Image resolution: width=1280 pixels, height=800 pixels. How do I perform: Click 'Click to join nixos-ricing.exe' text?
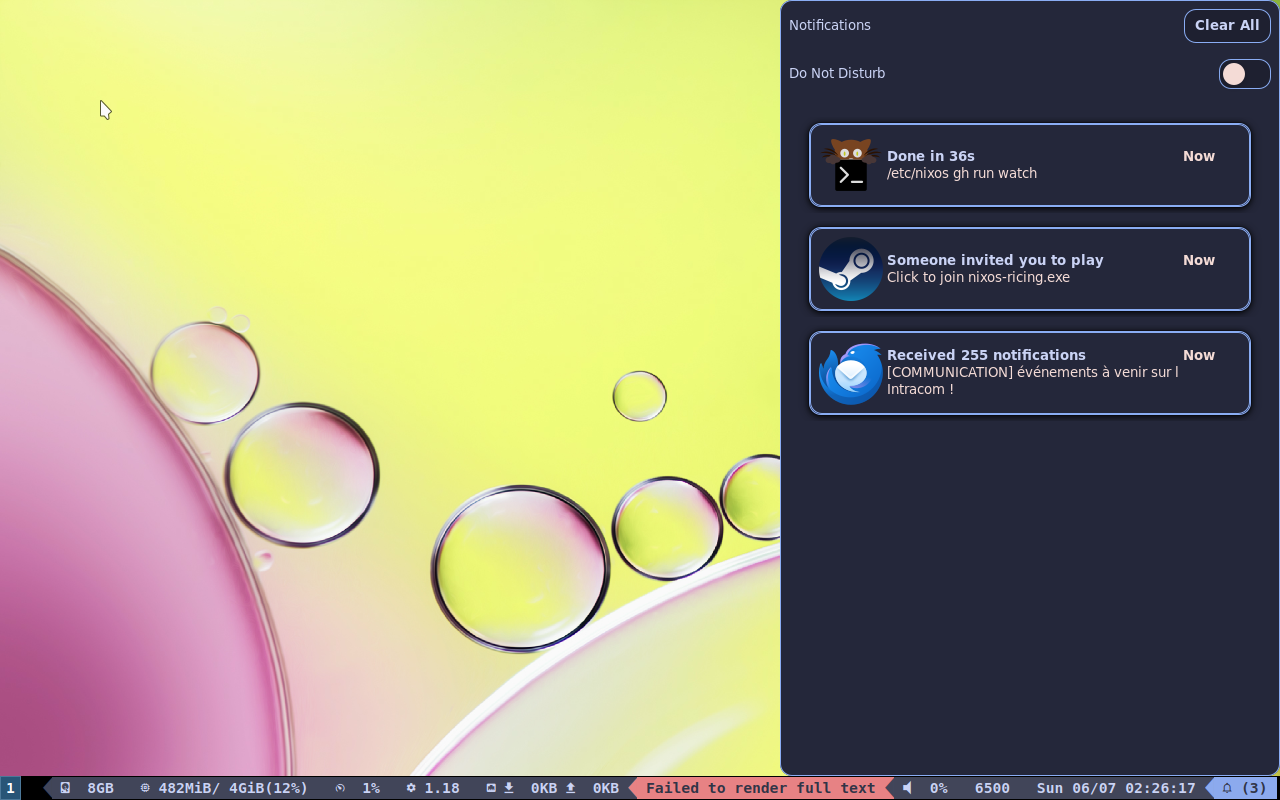point(978,277)
